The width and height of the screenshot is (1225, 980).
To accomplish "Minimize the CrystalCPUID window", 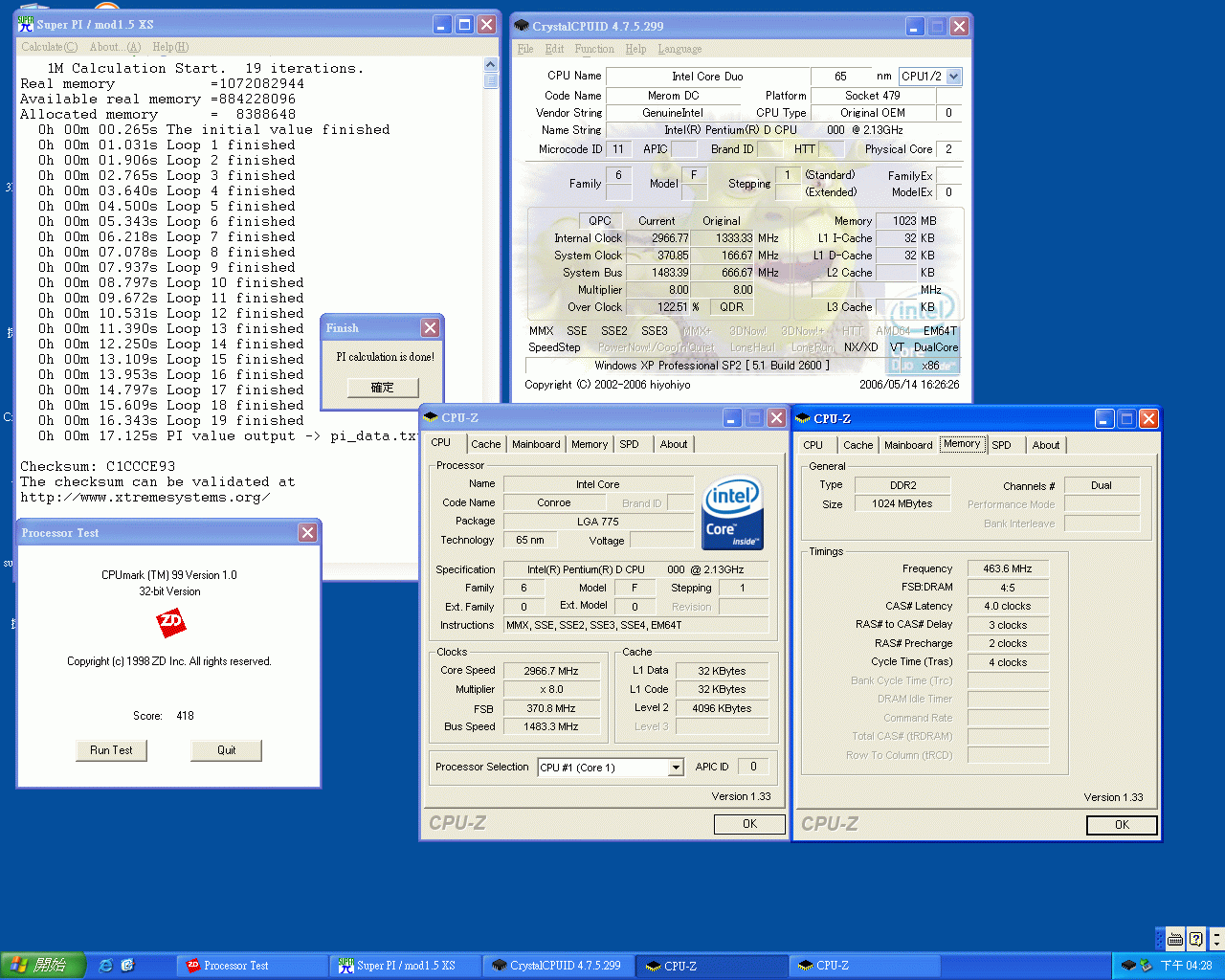I will click(915, 26).
